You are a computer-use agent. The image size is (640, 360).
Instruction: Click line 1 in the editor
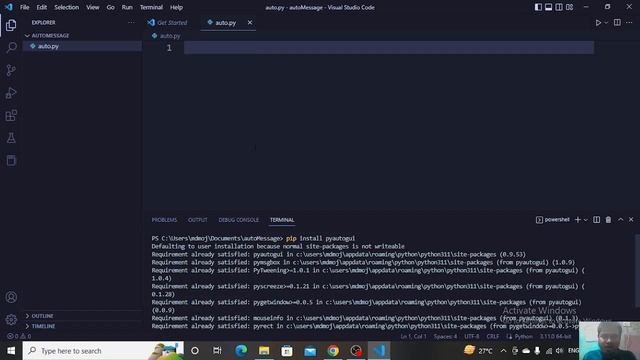click(x=389, y=48)
